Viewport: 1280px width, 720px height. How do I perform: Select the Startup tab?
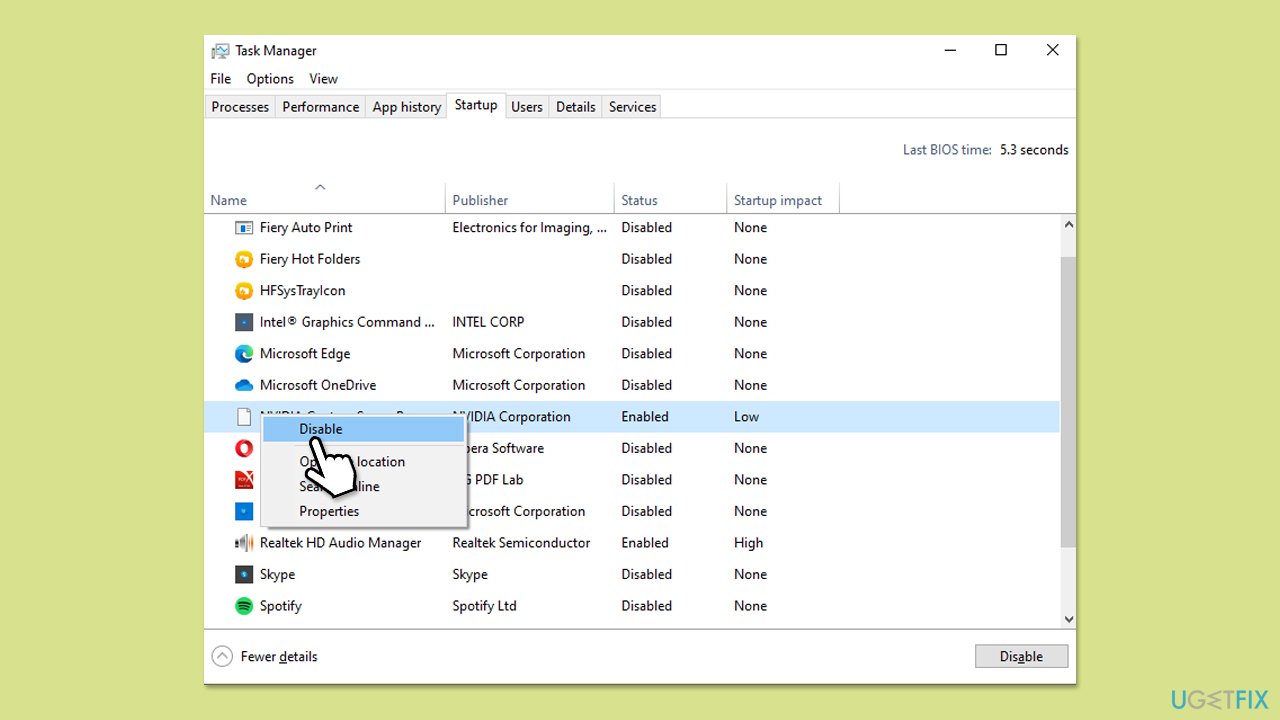[476, 105]
